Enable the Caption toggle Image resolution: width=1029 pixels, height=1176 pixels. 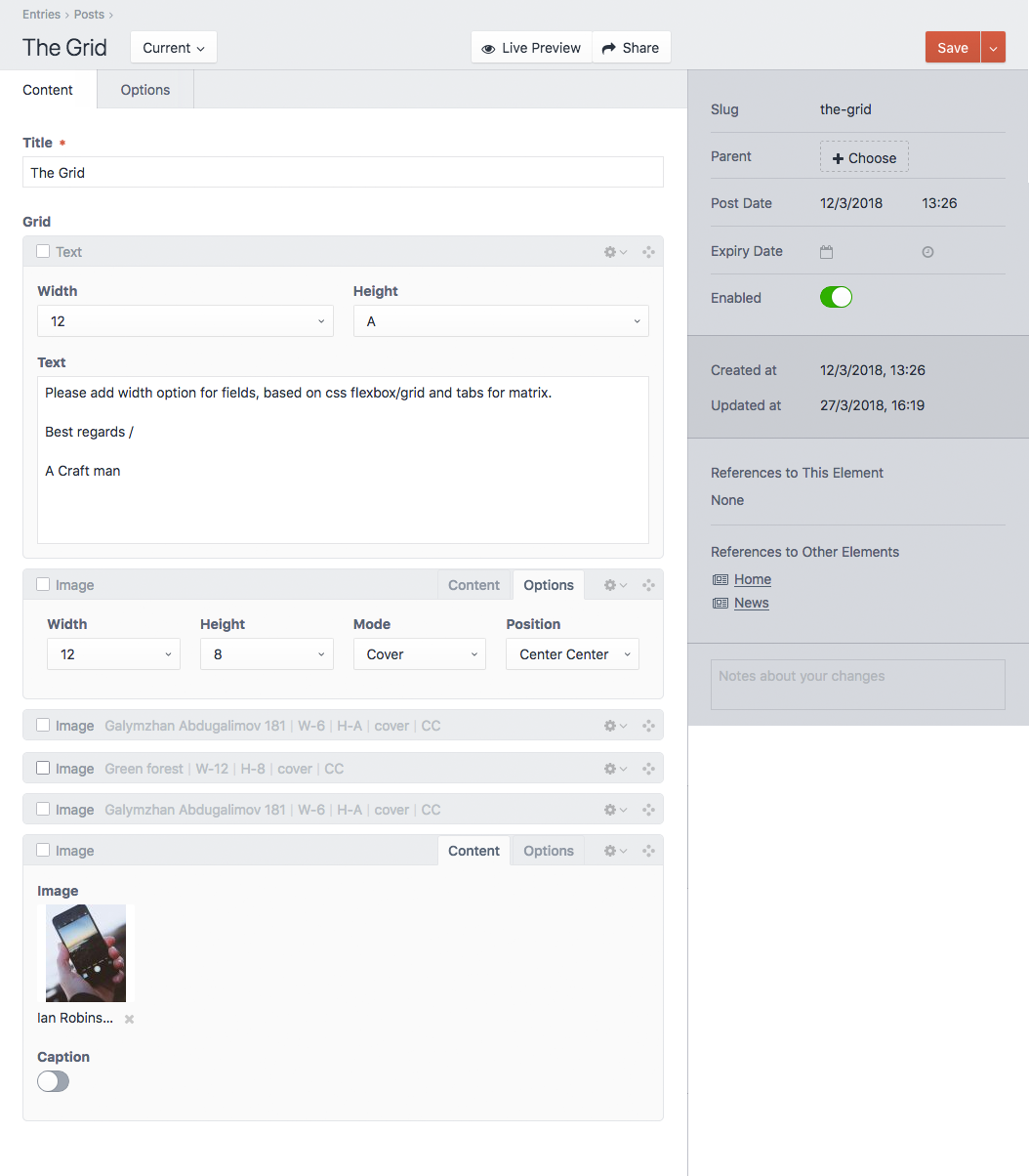tap(53, 1081)
